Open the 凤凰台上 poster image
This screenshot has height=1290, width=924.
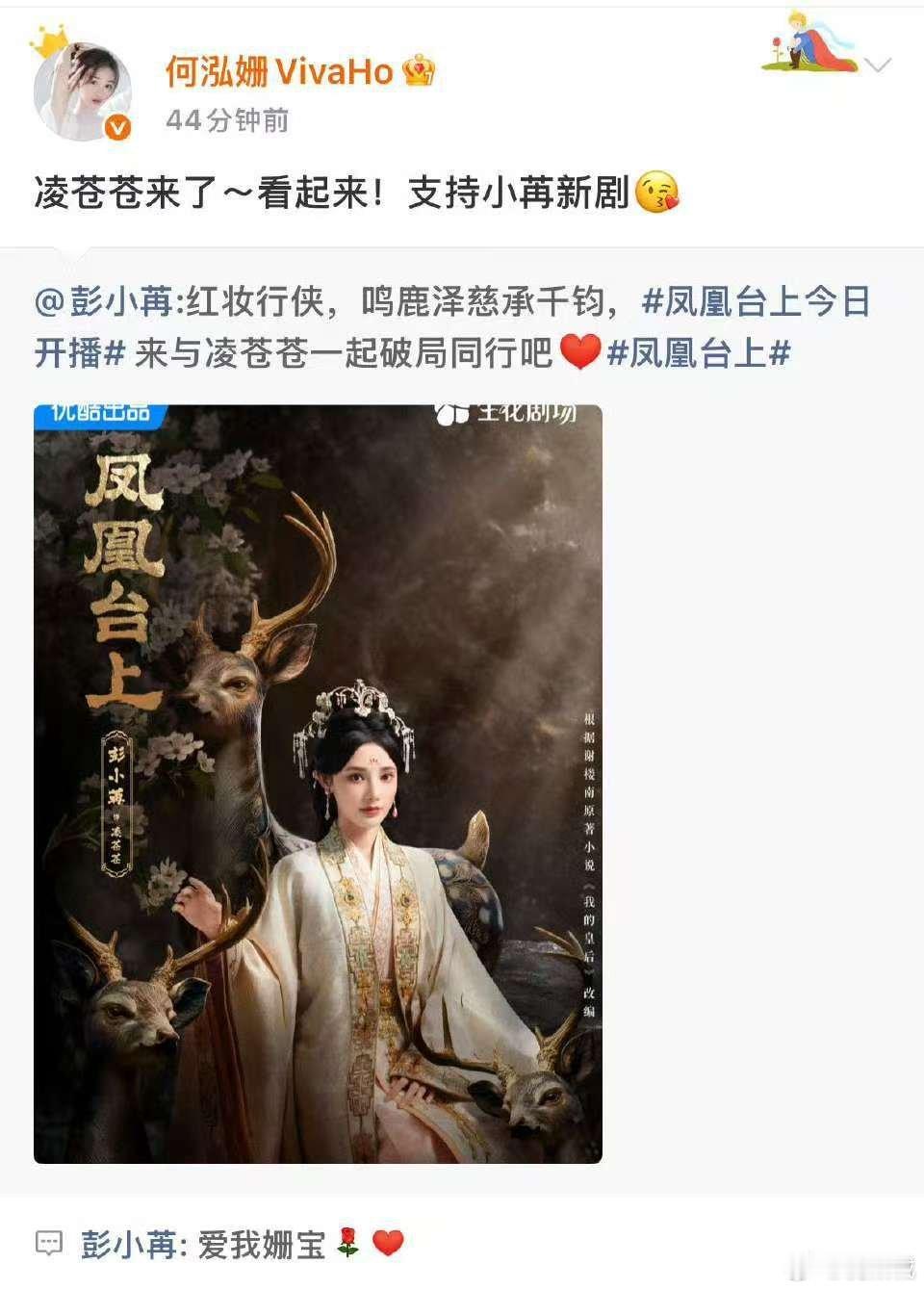319,784
